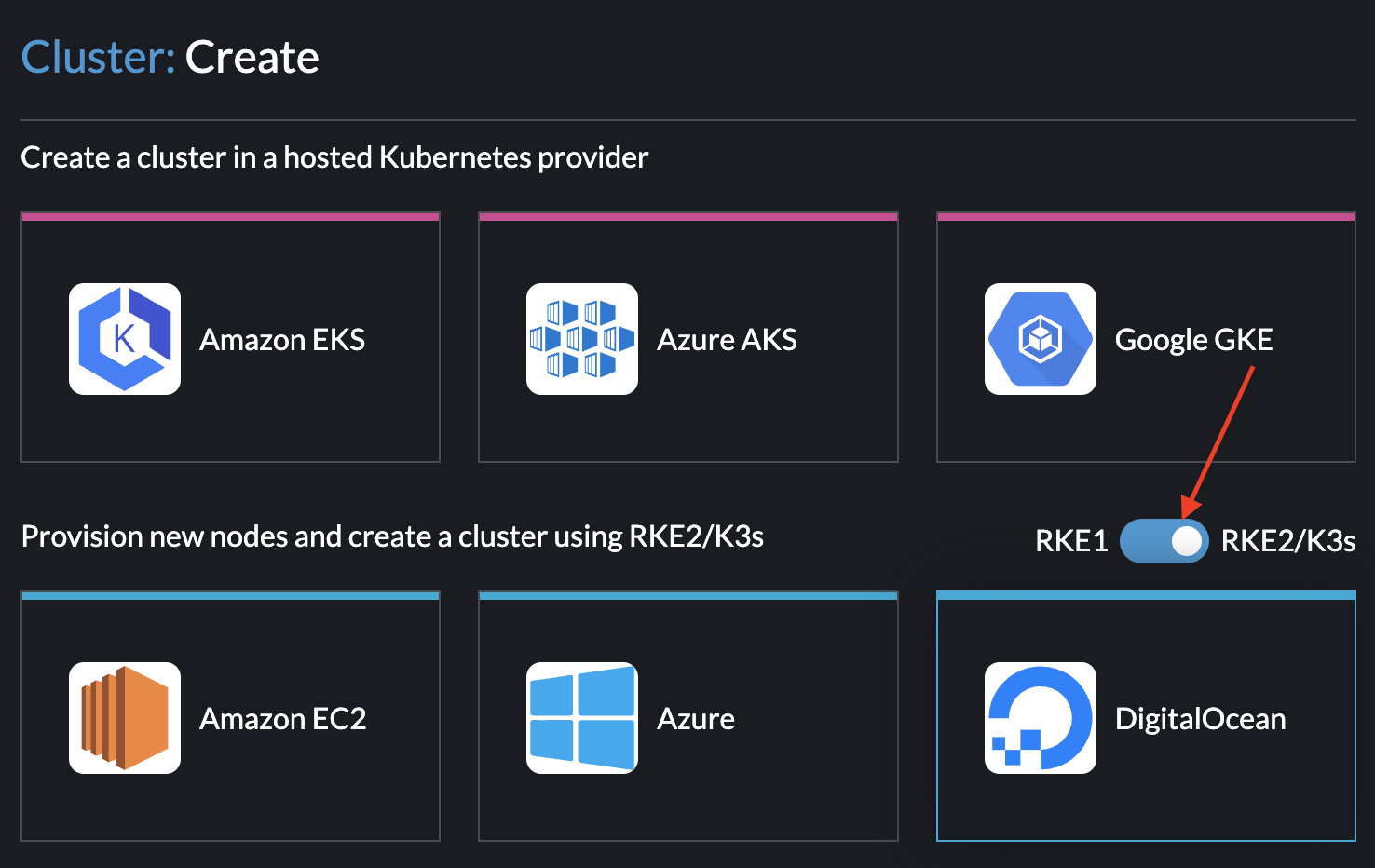Select the Azure Windows-style icon

coord(581,717)
